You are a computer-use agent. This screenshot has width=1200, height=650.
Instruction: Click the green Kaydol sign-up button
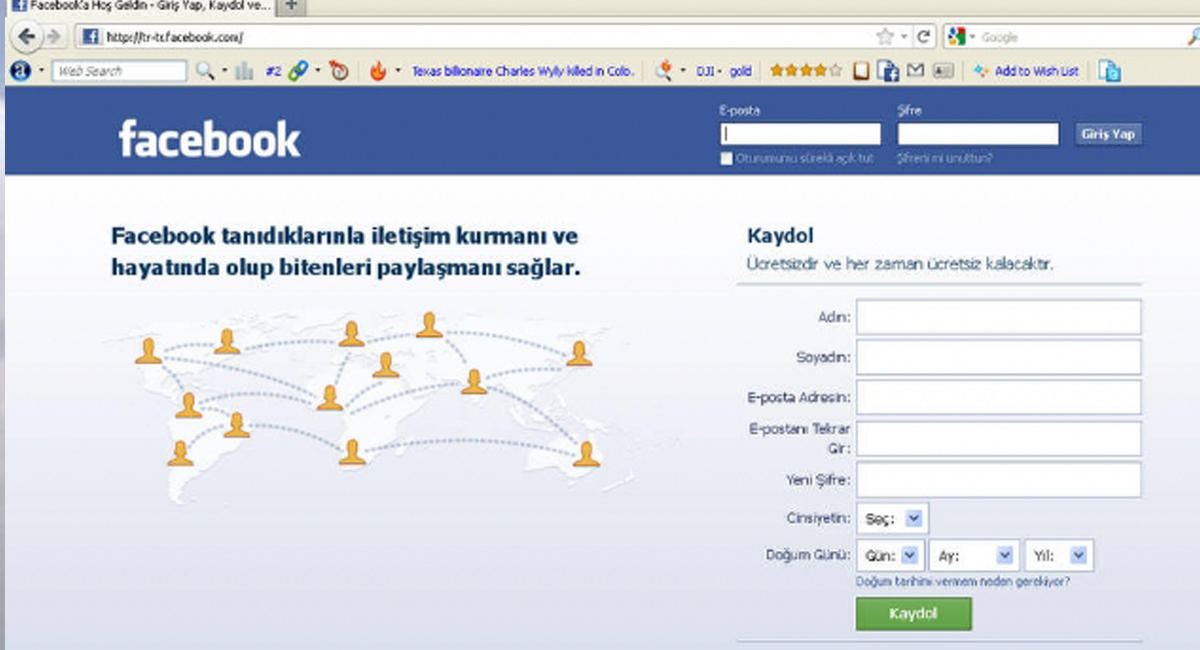913,613
